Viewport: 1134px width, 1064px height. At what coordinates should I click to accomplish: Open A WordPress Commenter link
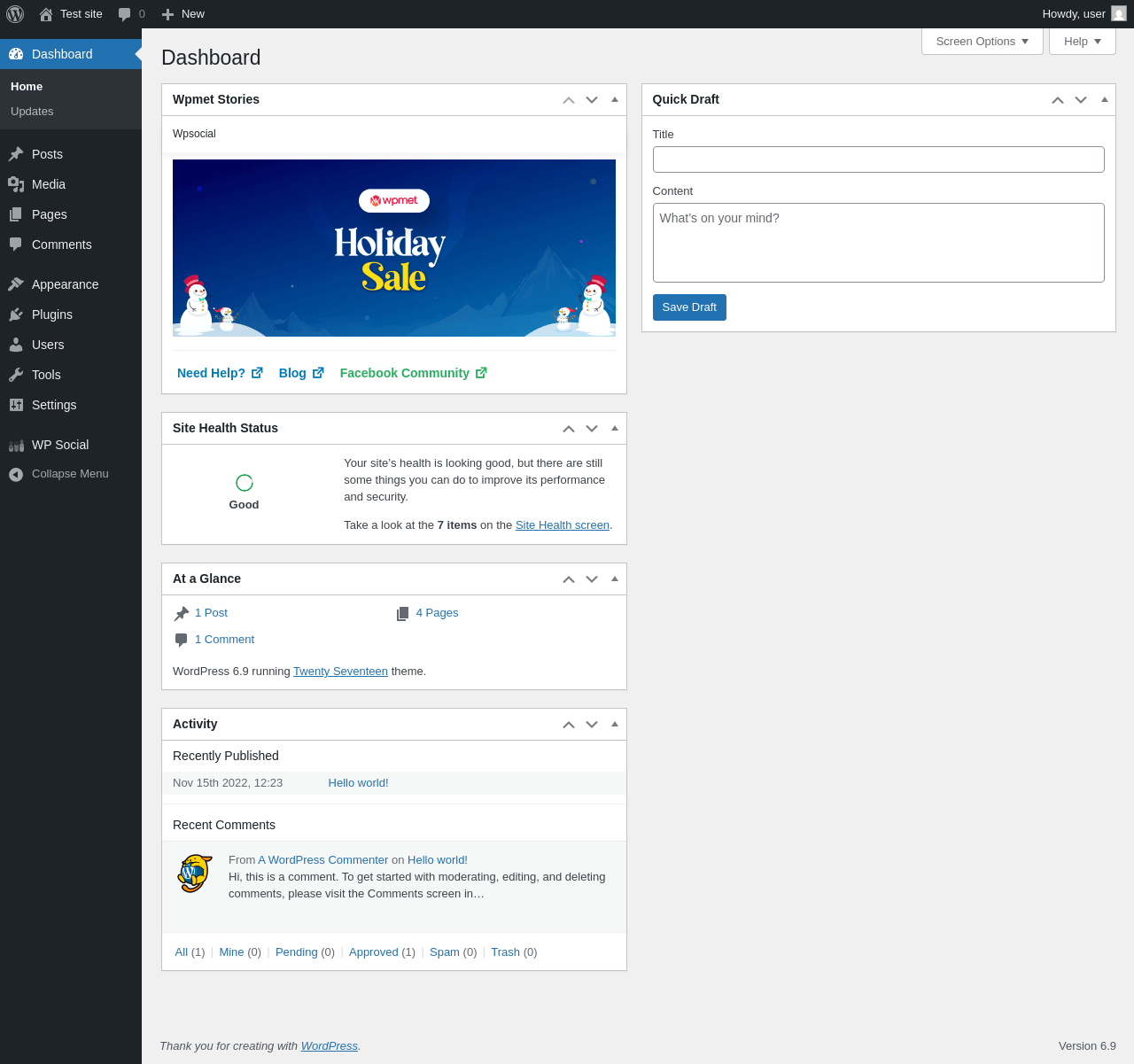tap(323, 860)
